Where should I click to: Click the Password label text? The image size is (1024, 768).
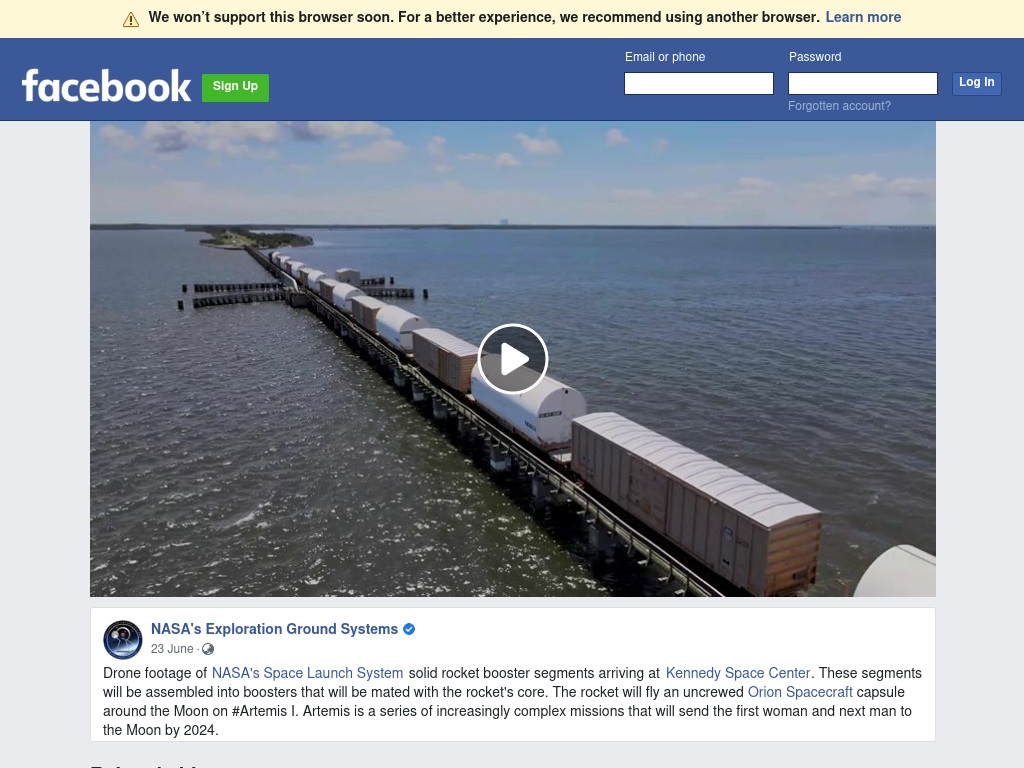click(x=815, y=57)
